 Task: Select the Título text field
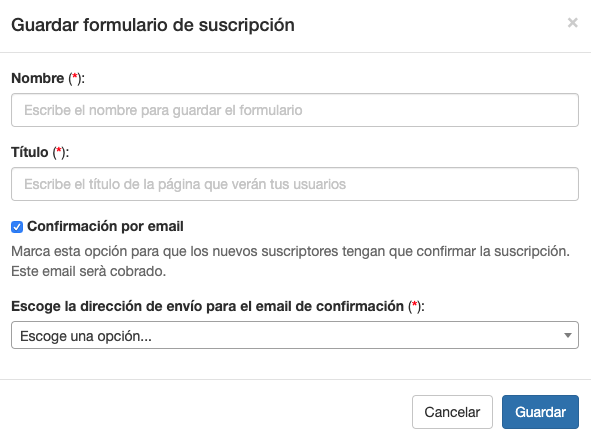[x=295, y=184]
